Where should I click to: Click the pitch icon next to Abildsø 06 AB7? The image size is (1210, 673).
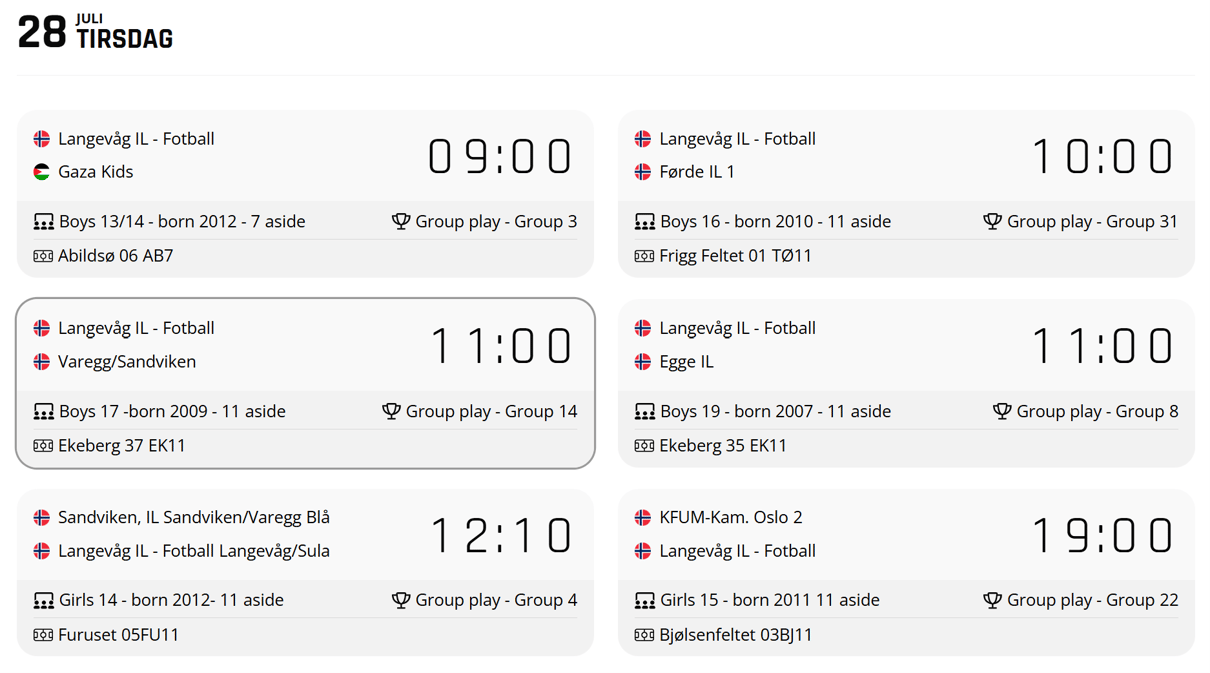pos(43,256)
